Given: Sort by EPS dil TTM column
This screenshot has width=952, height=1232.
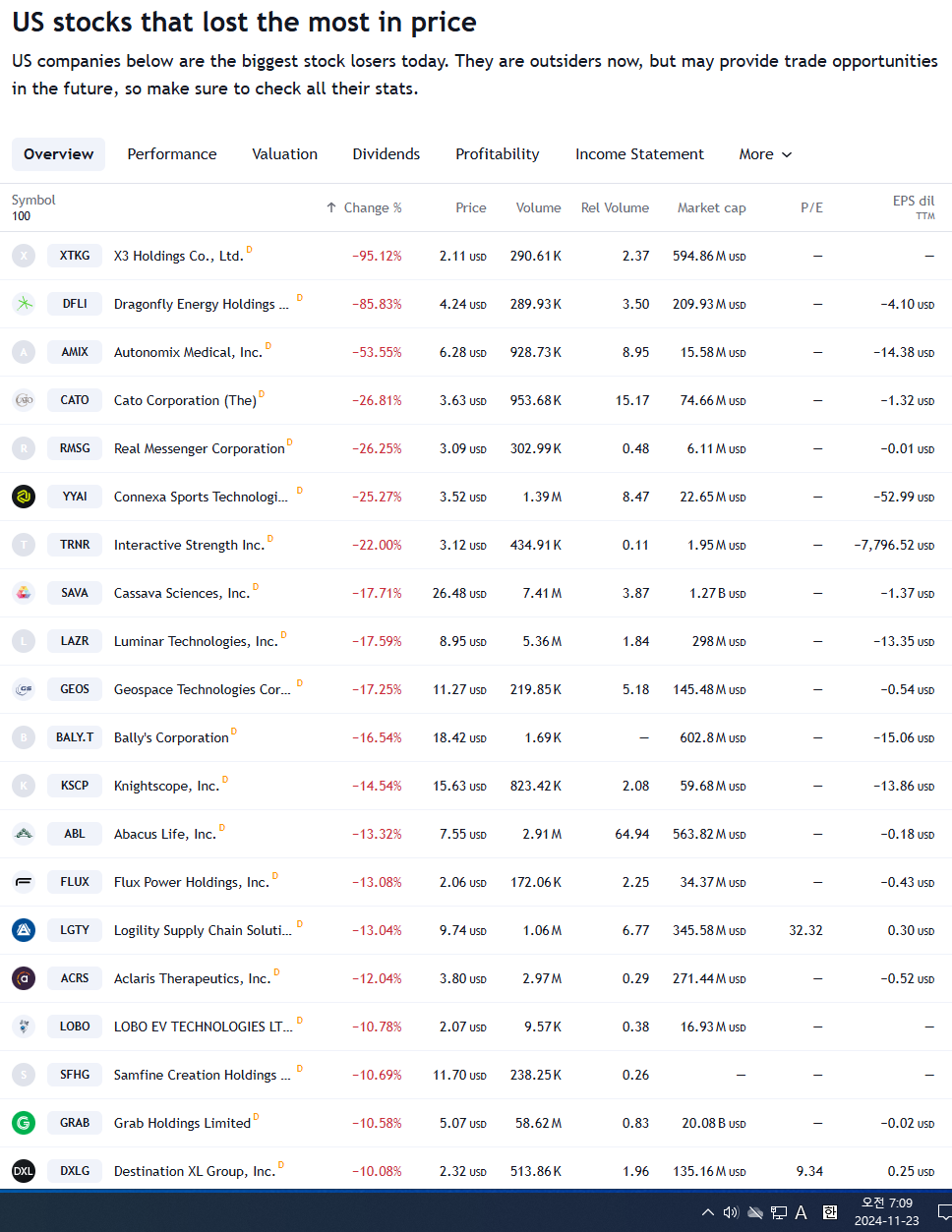Looking at the screenshot, I should [x=914, y=206].
